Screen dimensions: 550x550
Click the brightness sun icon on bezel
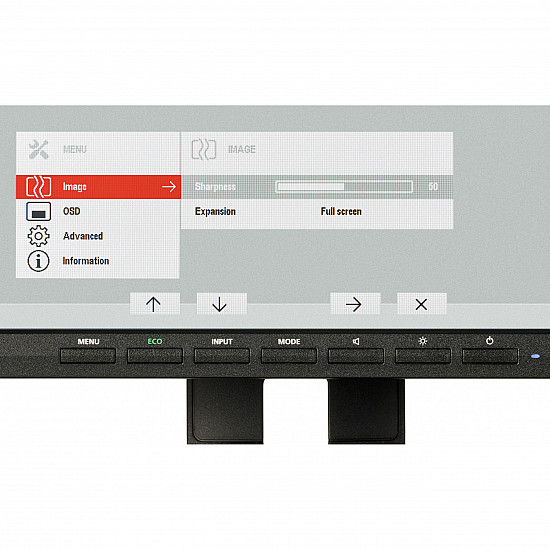423,341
